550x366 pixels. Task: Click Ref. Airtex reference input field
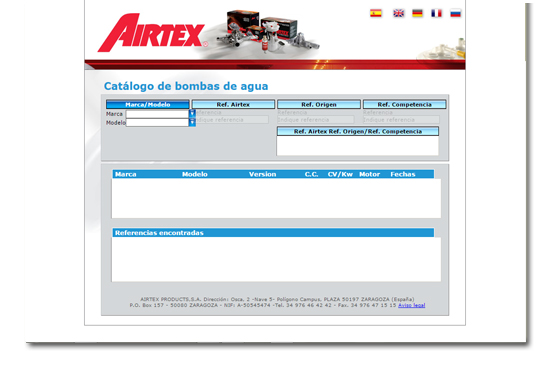coord(232,120)
